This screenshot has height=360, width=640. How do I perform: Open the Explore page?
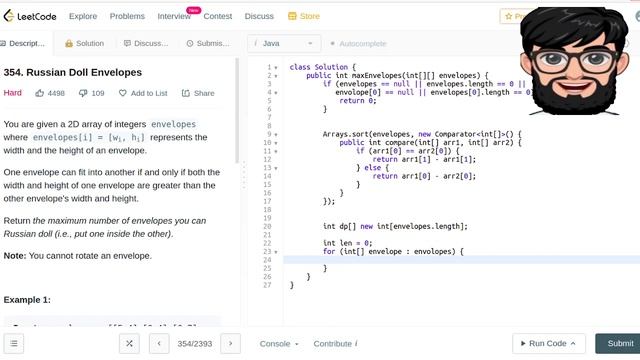click(x=83, y=16)
